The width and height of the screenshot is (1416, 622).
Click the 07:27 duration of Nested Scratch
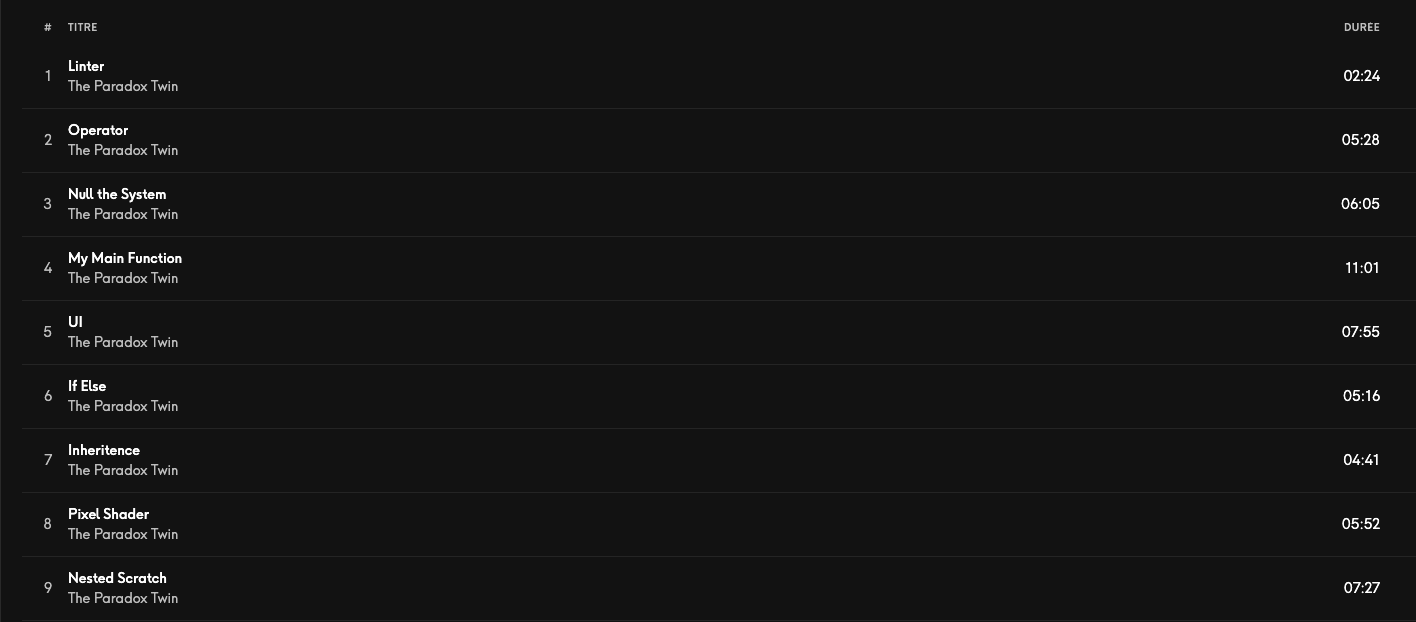pyautogui.click(x=1362, y=588)
